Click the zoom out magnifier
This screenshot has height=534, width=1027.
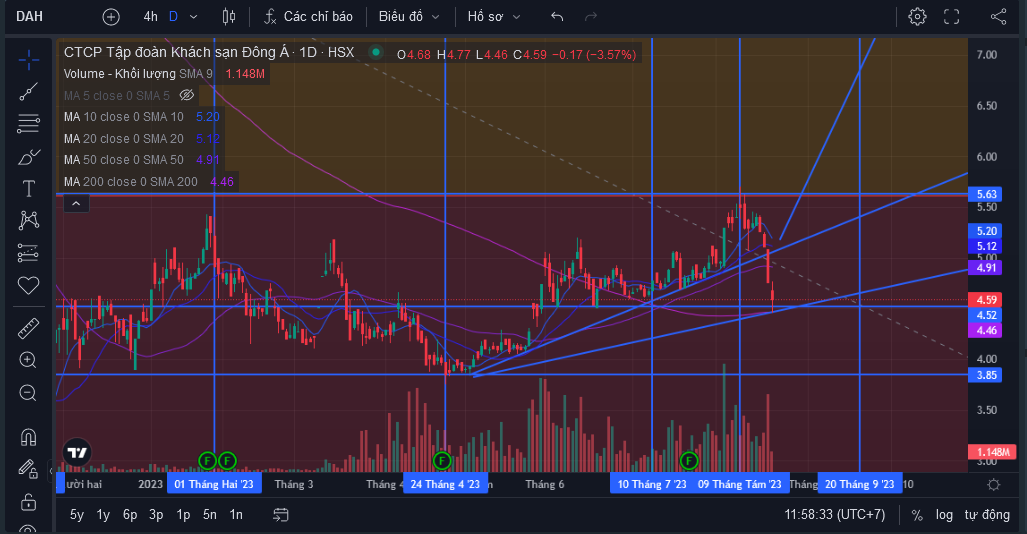28,392
